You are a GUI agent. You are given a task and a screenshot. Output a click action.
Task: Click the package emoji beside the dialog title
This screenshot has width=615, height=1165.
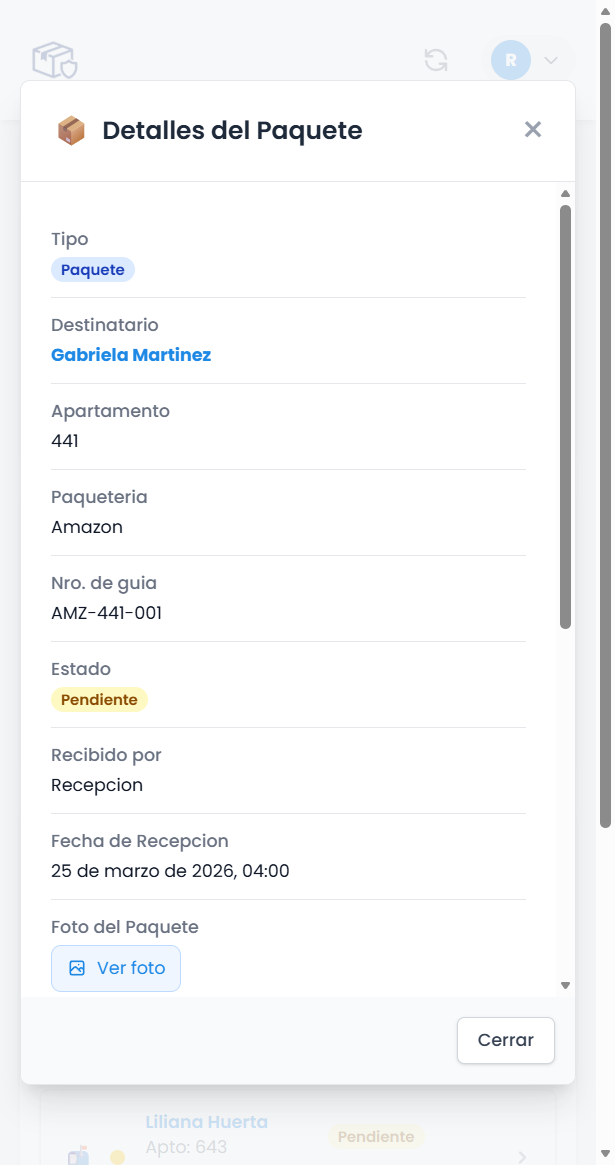click(68, 129)
